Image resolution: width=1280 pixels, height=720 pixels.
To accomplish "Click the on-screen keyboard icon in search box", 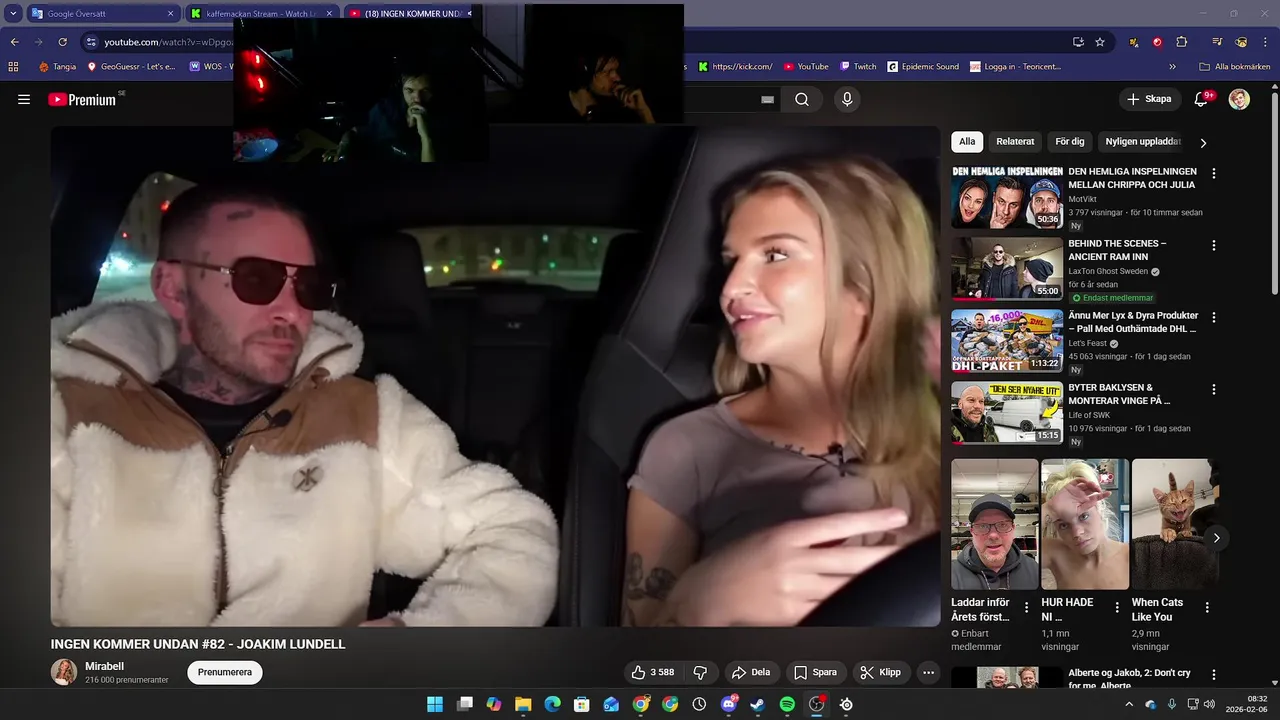I will [x=768, y=99].
